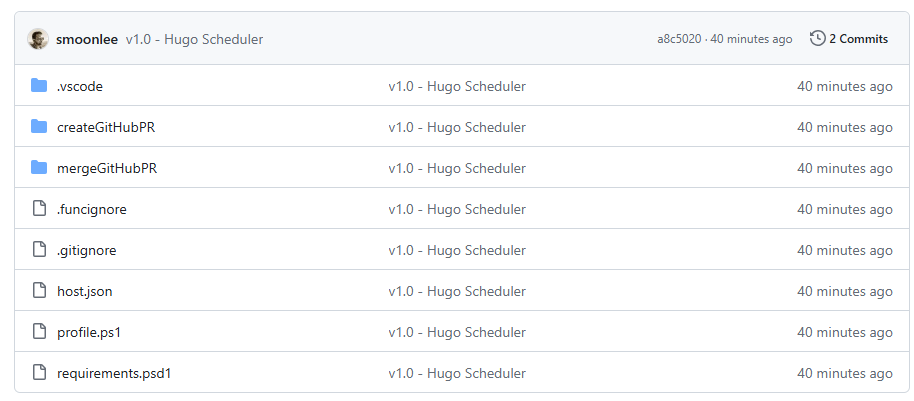Click the commits history clock icon
The height and width of the screenshot is (401, 914).
(817, 39)
